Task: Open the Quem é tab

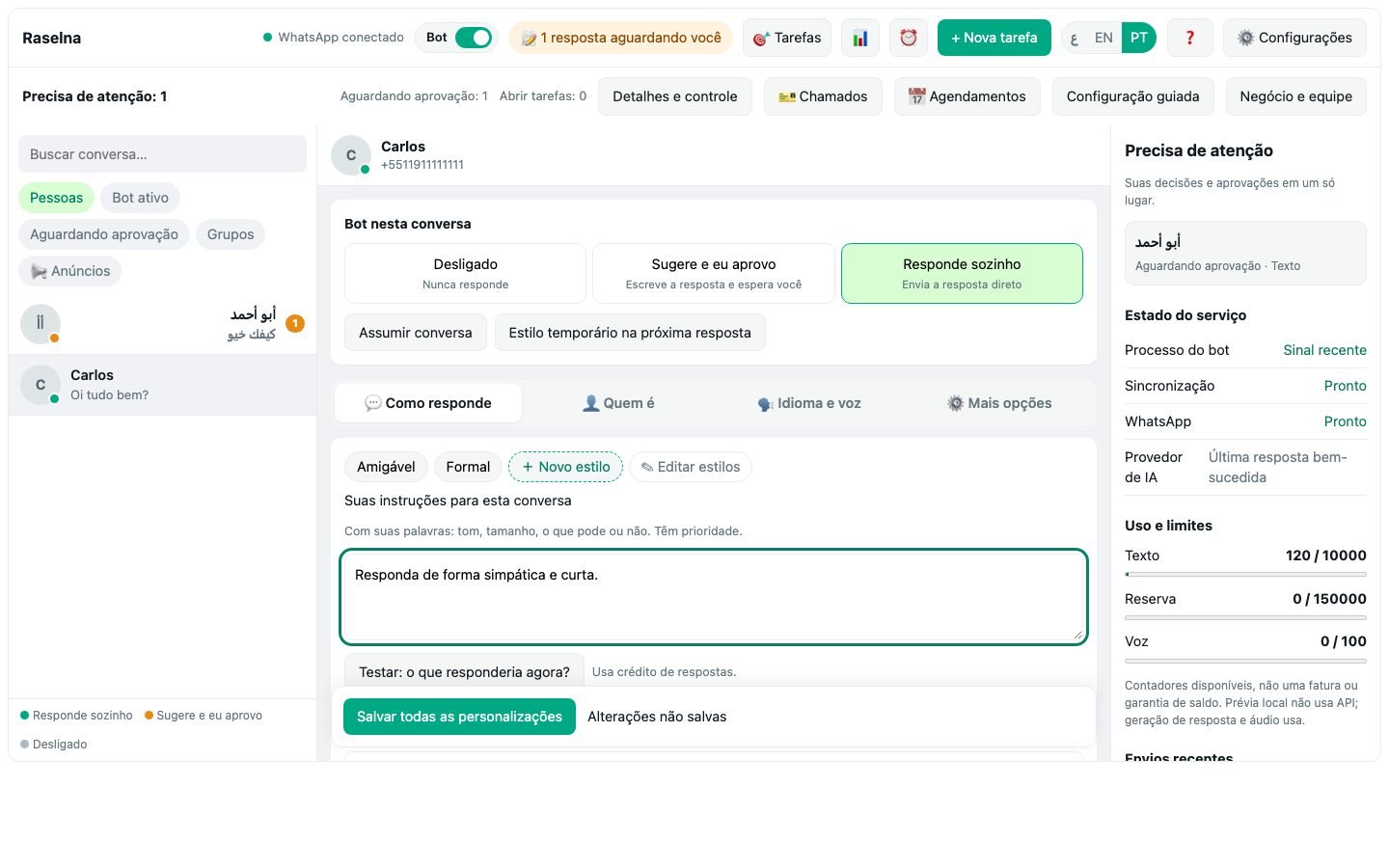Action: pos(618,403)
